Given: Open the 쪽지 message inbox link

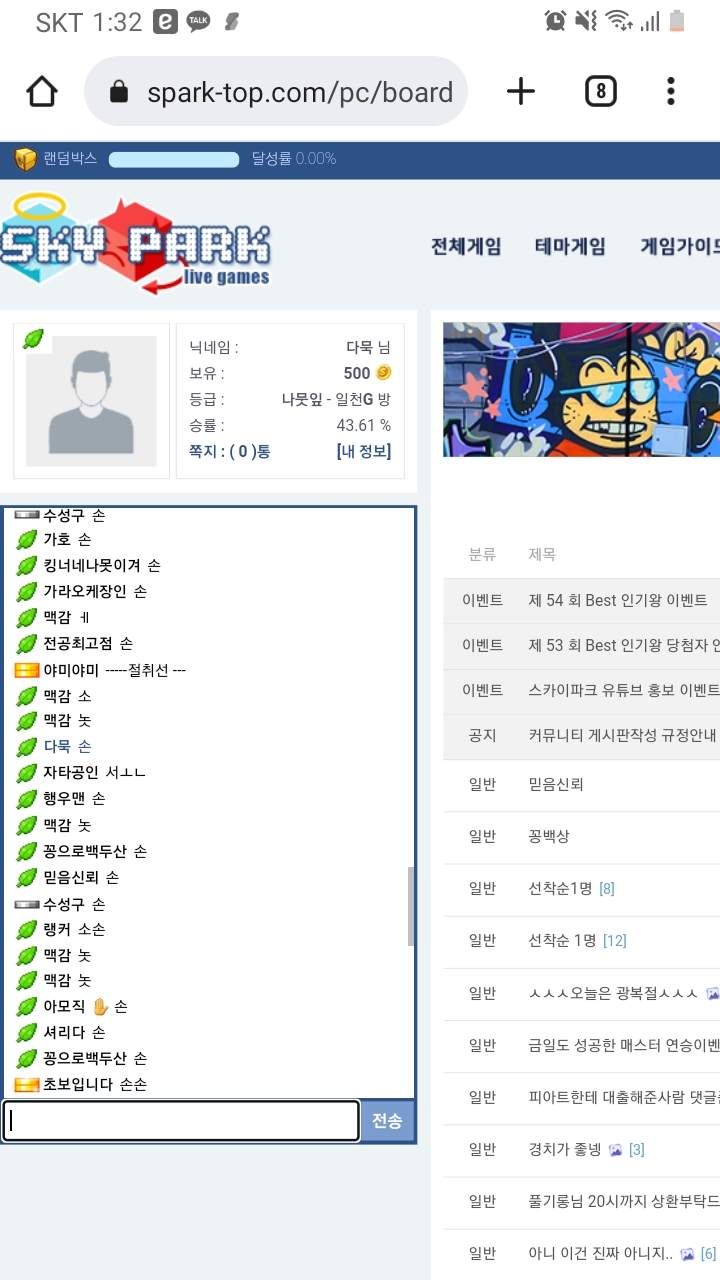Looking at the screenshot, I should 230,451.
